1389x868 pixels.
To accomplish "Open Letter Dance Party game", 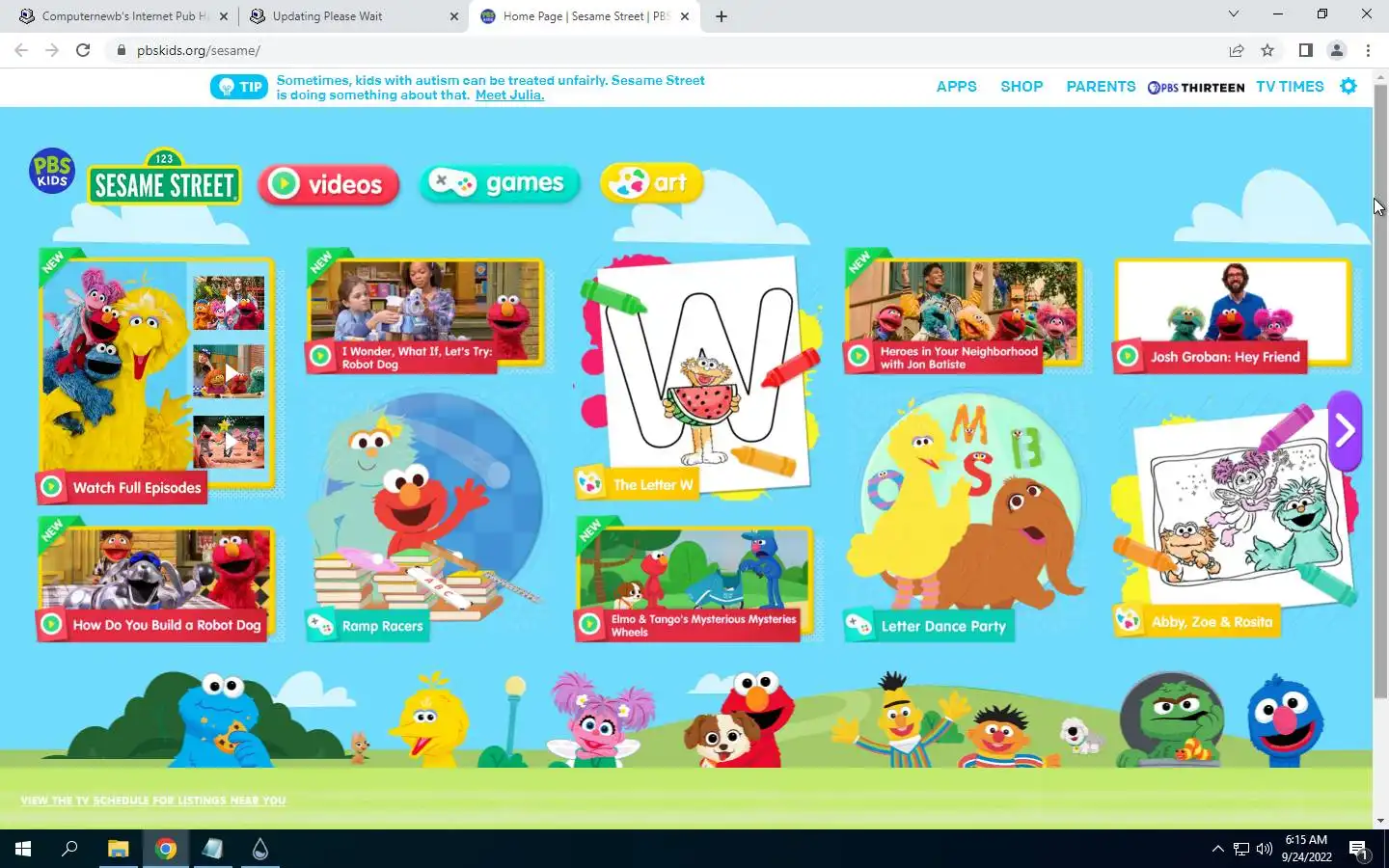I will coord(963,516).
